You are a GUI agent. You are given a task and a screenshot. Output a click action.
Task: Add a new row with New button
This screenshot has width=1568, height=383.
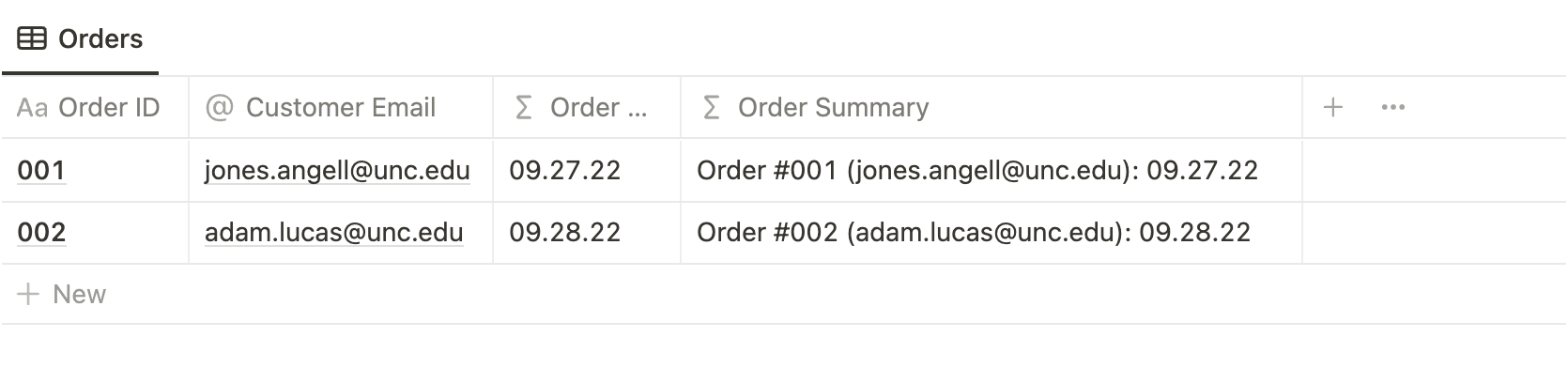point(79,295)
